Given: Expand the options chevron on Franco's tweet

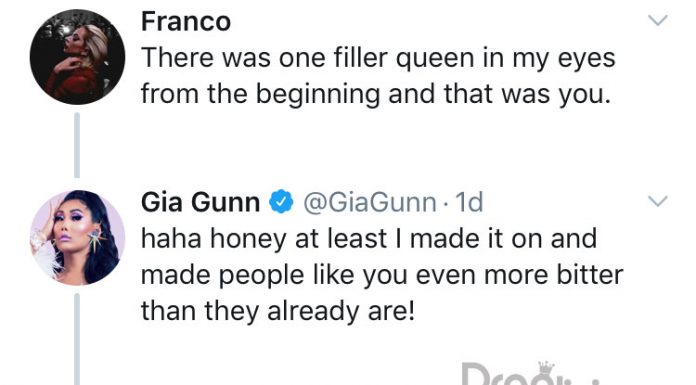Looking at the screenshot, I should pyautogui.click(x=657, y=20).
